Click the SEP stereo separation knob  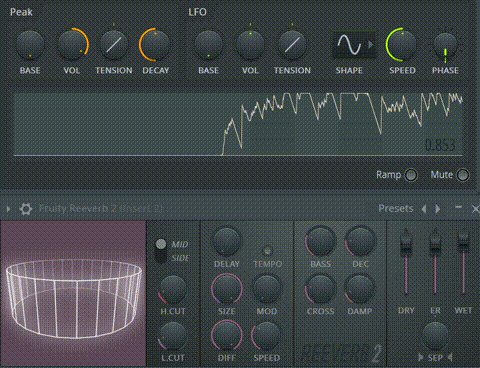click(435, 336)
